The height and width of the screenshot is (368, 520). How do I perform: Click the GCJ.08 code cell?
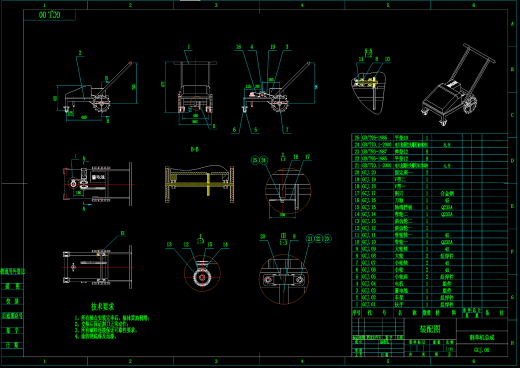[369, 256]
